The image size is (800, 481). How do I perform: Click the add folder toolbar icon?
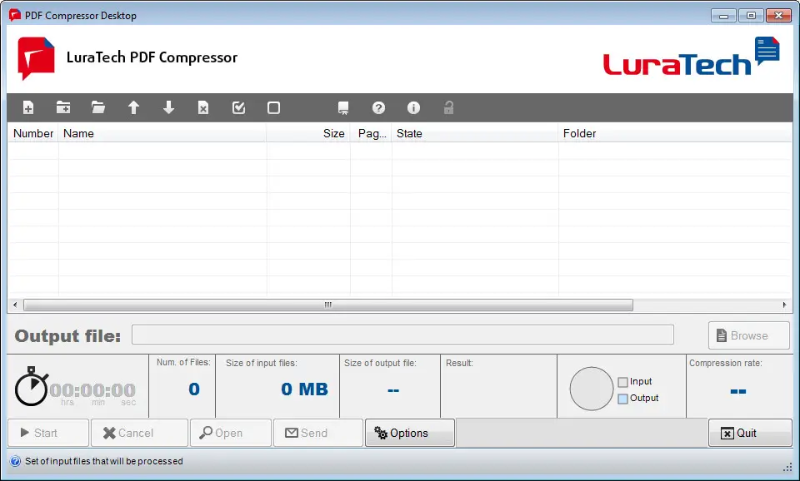click(63, 108)
